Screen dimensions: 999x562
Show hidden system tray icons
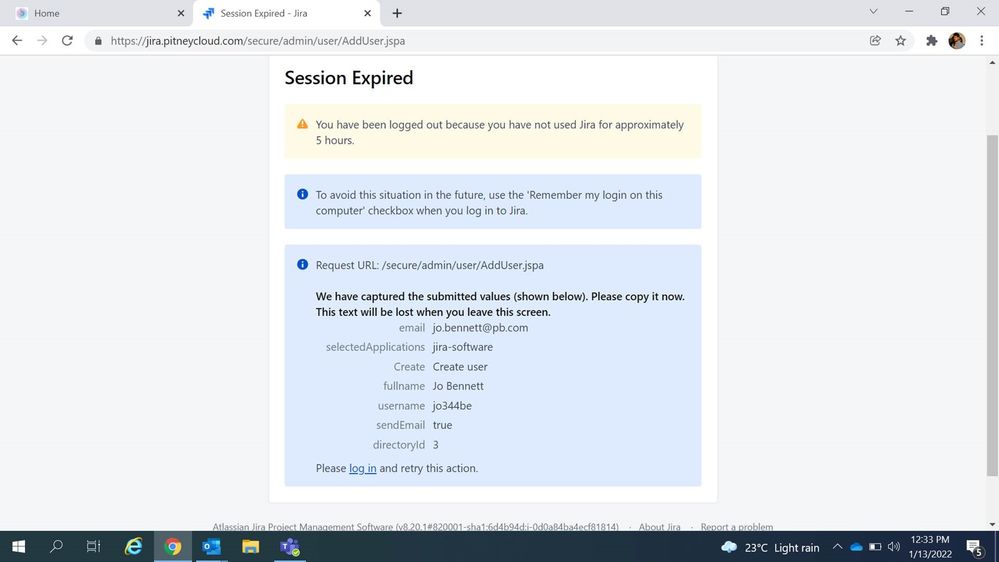click(838, 547)
